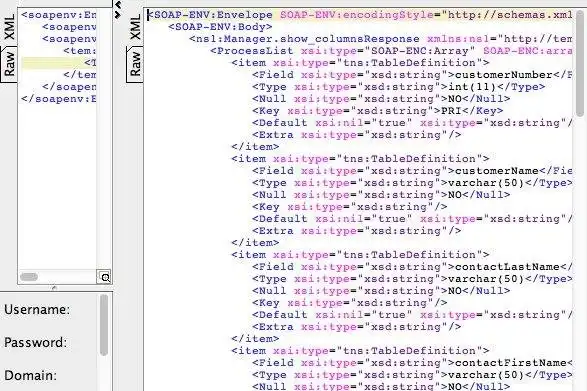Click the Field line containing customerName
This screenshot has height=391, width=587.
coord(412,171)
